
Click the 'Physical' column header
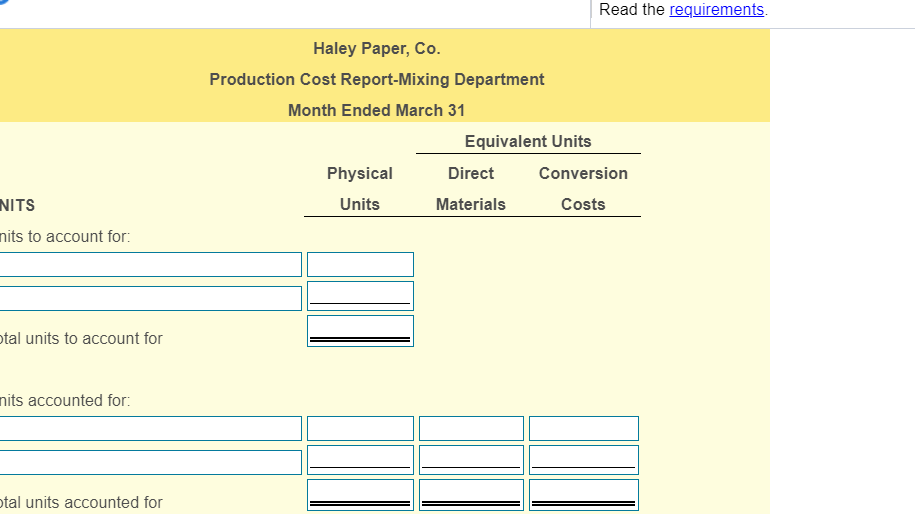tap(359, 173)
